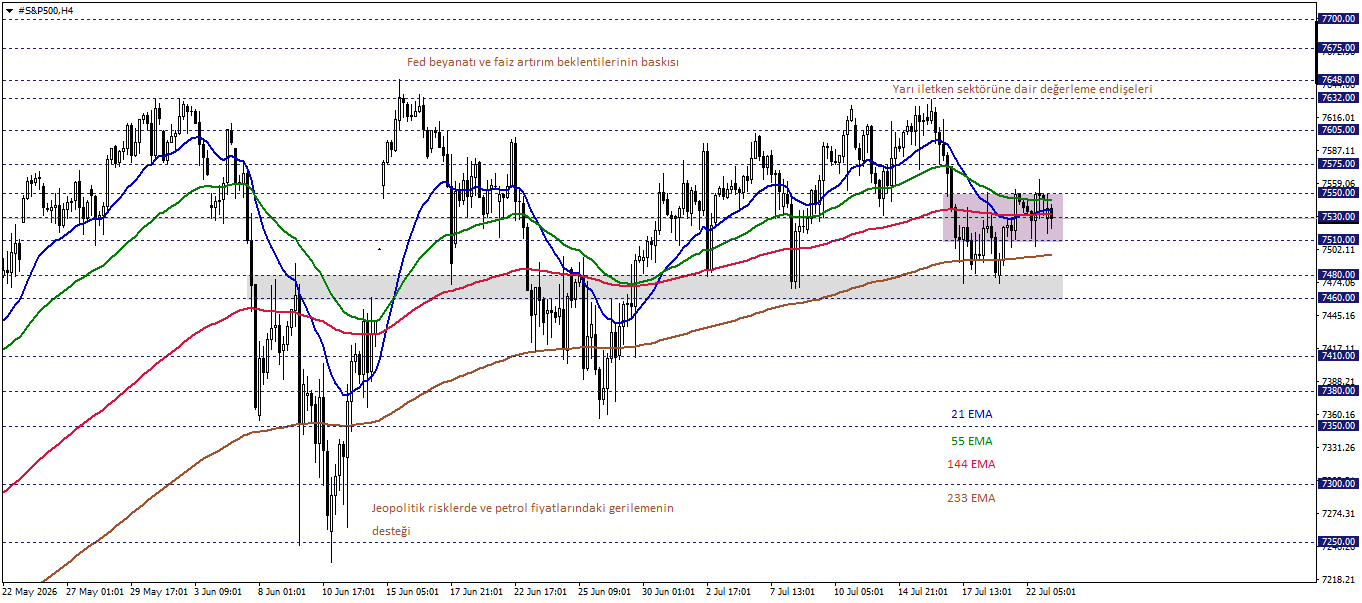Click the 7410.00 price level label
This screenshot has height=603, width=1362.
point(1337,356)
